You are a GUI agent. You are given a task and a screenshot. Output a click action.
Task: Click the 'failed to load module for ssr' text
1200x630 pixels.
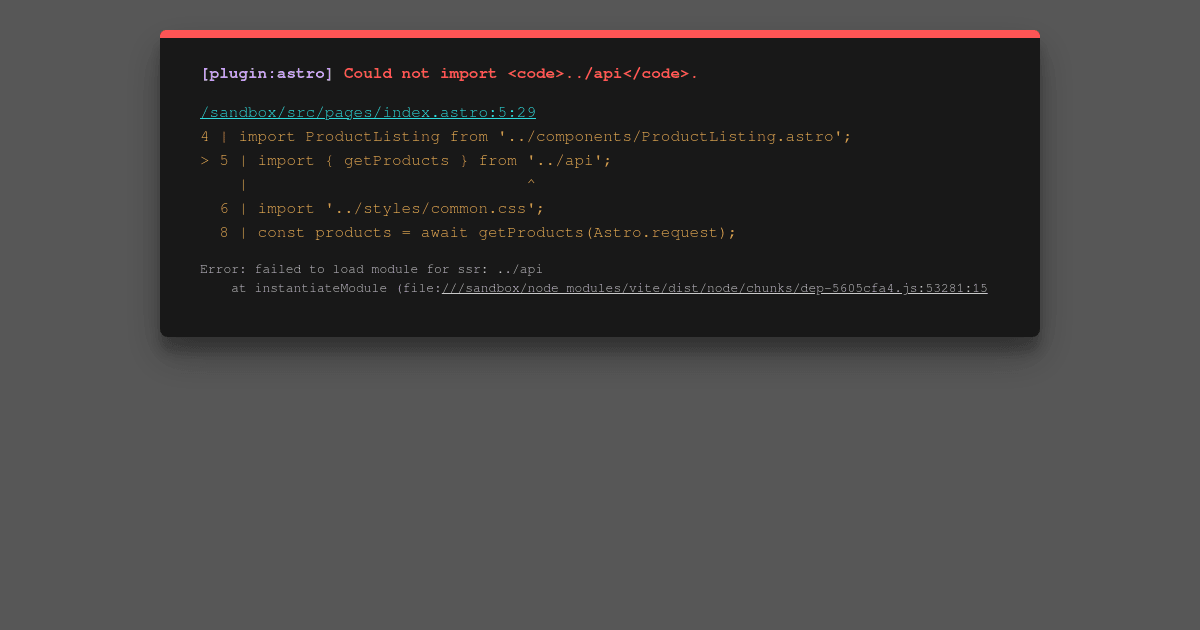(x=370, y=268)
